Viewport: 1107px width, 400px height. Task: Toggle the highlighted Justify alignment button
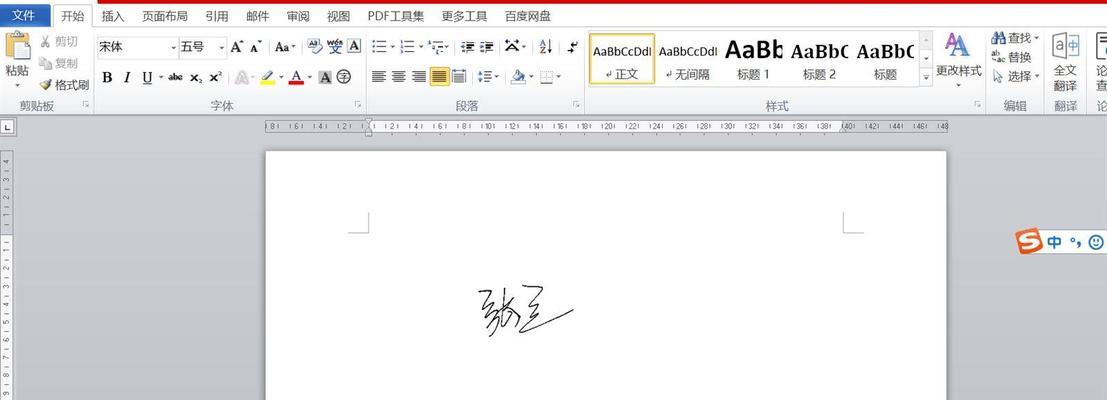pos(439,77)
